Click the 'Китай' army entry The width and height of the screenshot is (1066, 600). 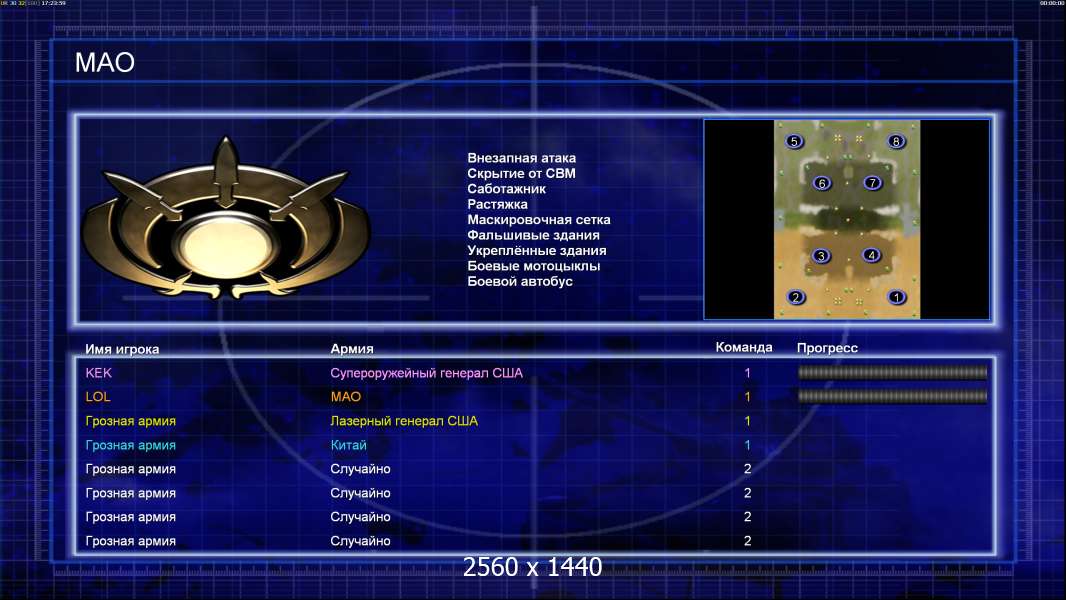point(348,445)
